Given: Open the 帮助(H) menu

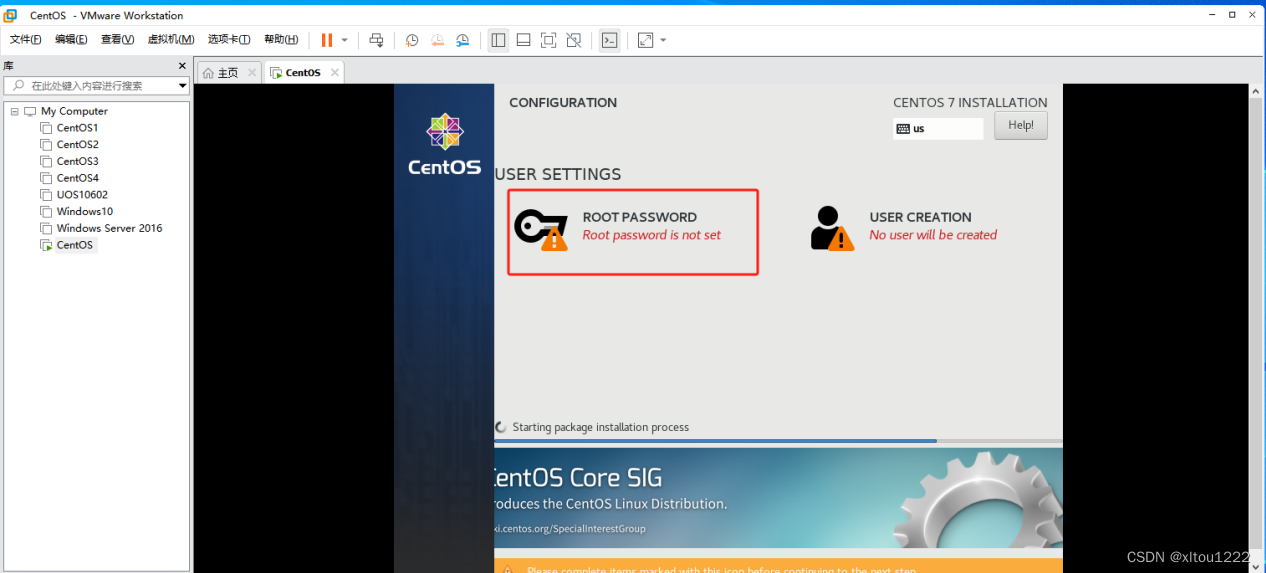Looking at the screenshot, I should pyautogui.click(x=281, y=39).
